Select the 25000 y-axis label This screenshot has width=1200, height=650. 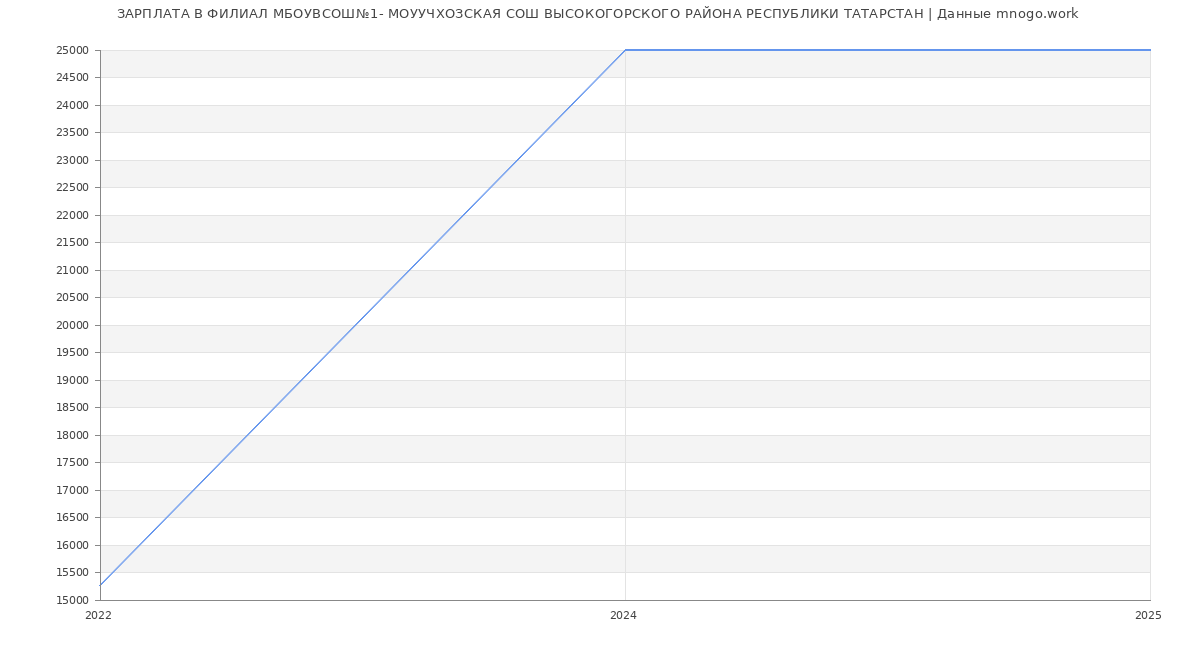pyautogui.click(x=72, y=50)
